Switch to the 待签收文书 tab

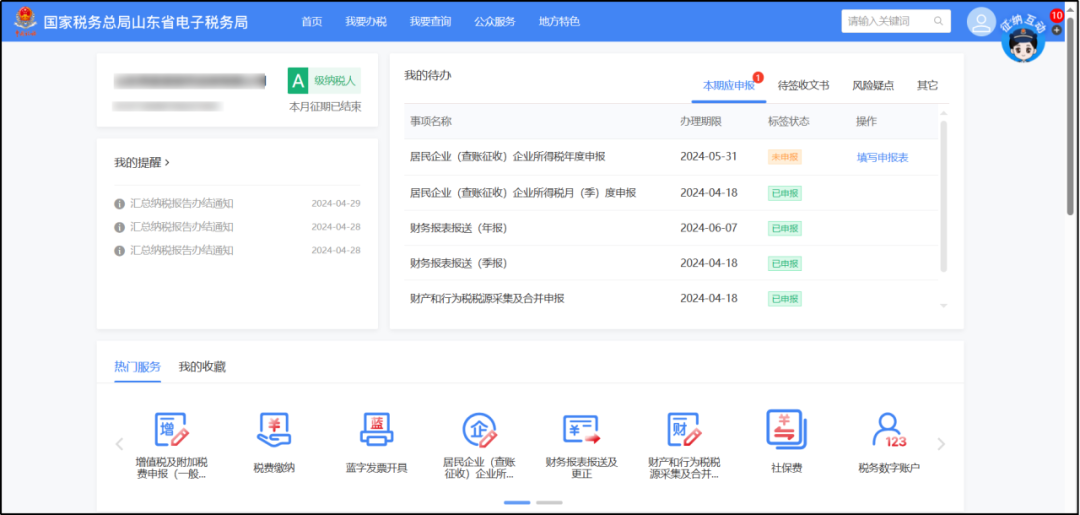803,86
